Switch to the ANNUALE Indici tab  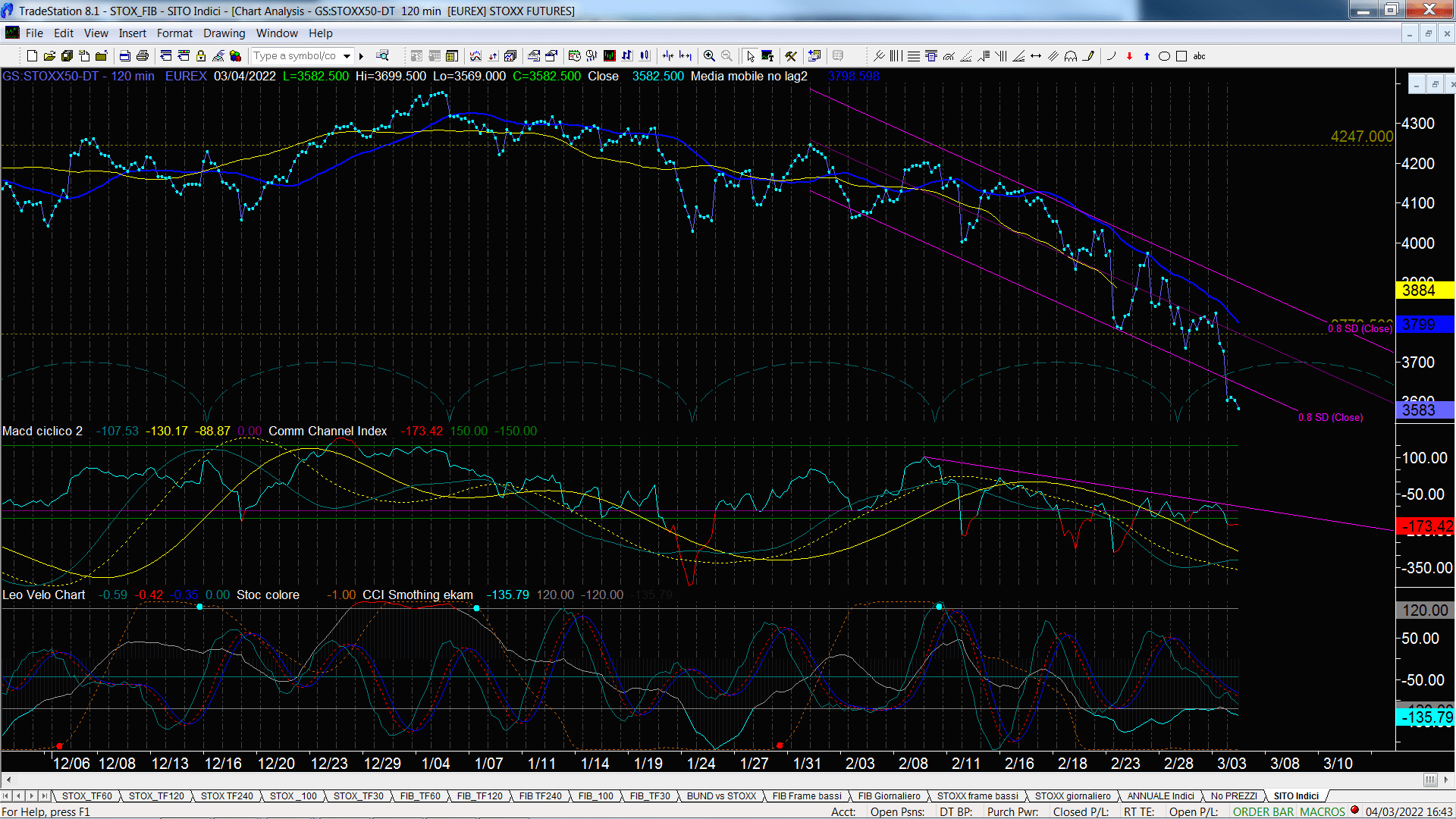pos(1160,795)
